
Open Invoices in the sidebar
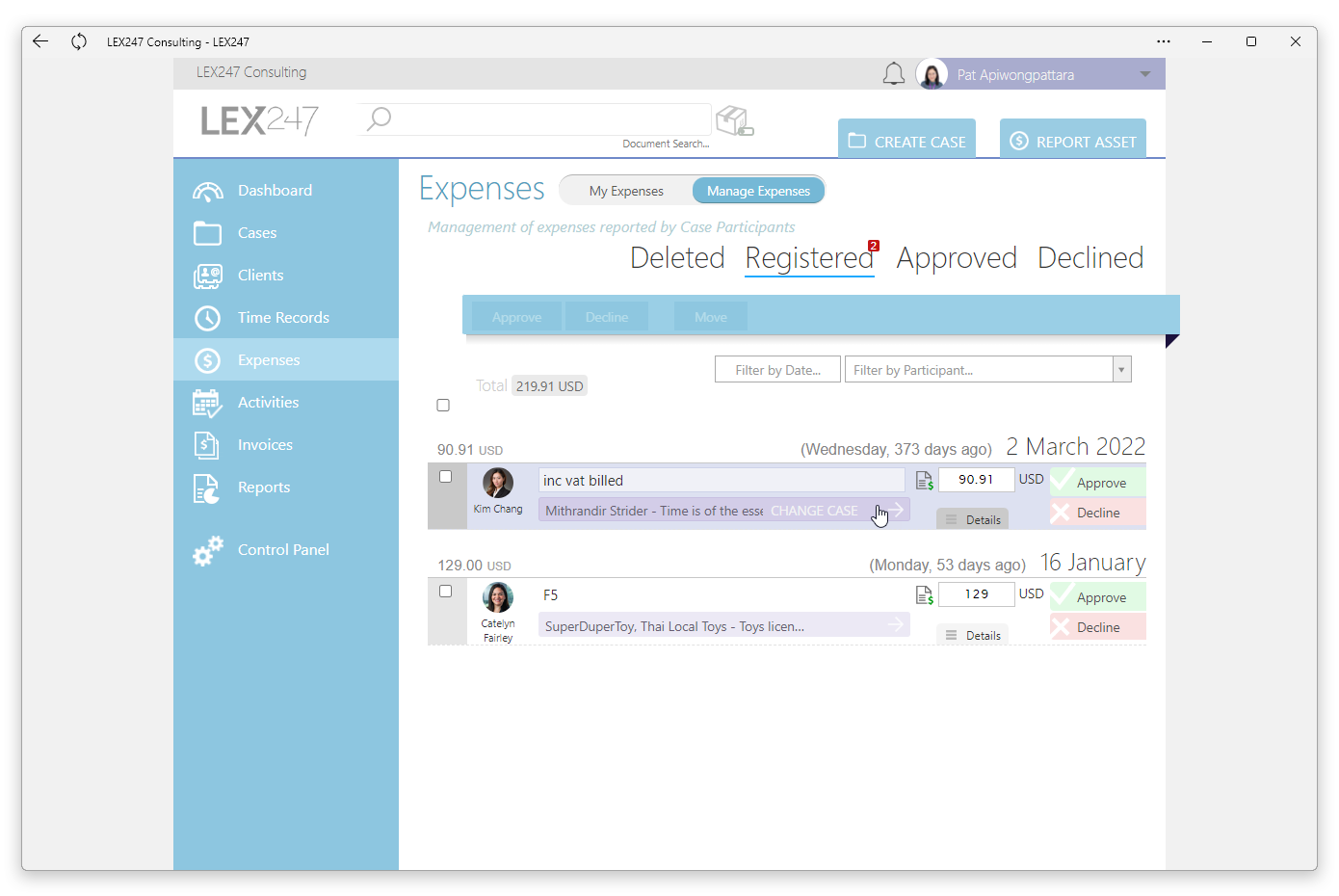coord(265,445)
